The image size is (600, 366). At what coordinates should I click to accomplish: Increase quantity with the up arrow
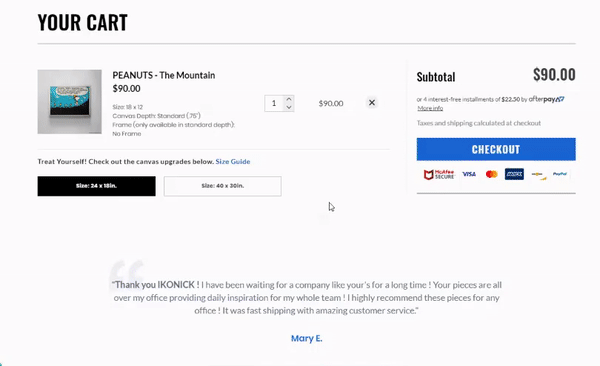(x=289, y=99)
